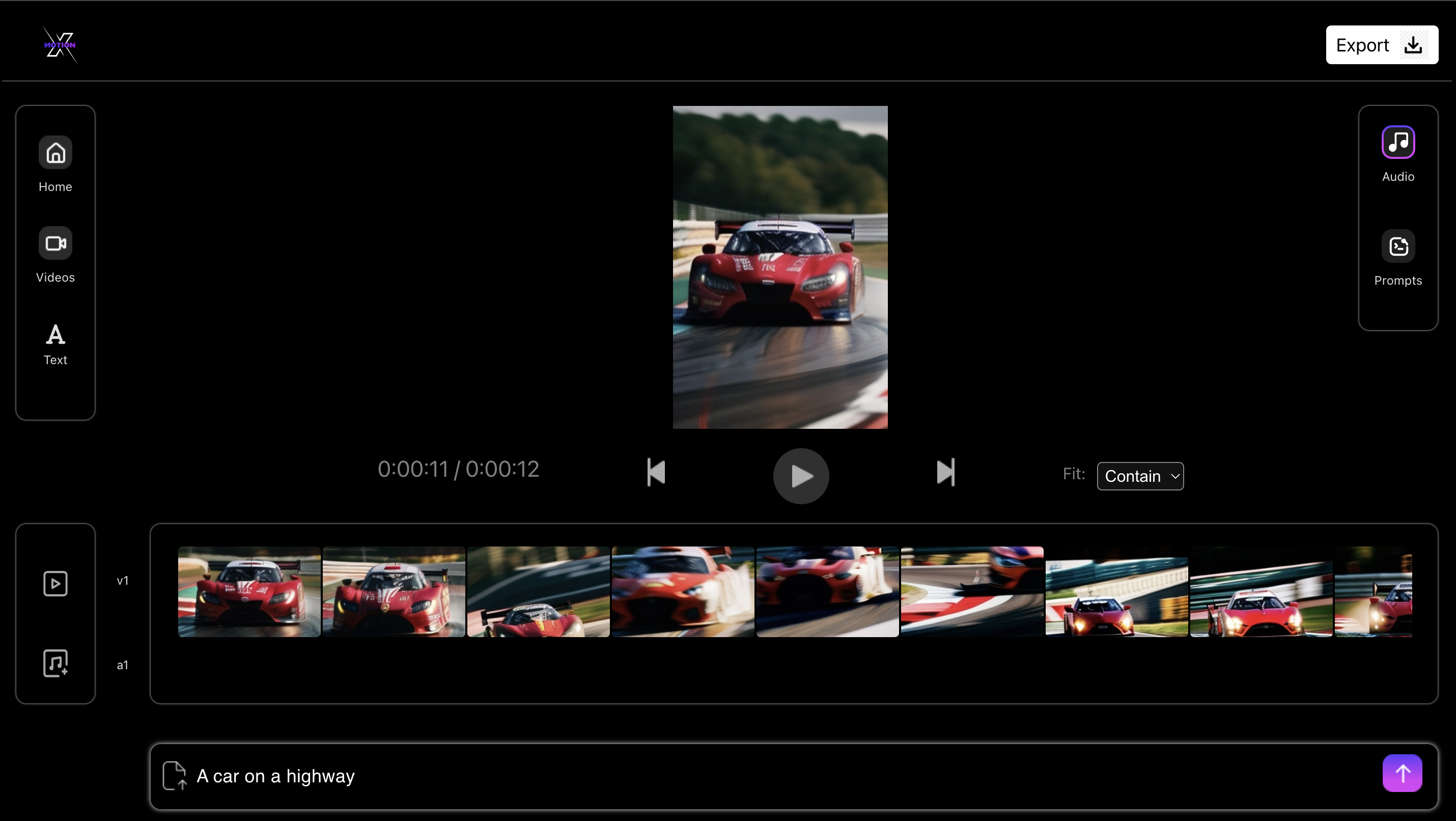Open the Home section in sidebar
The image size is (1456, 821).
pyautogui.click(x=55, y=153)
